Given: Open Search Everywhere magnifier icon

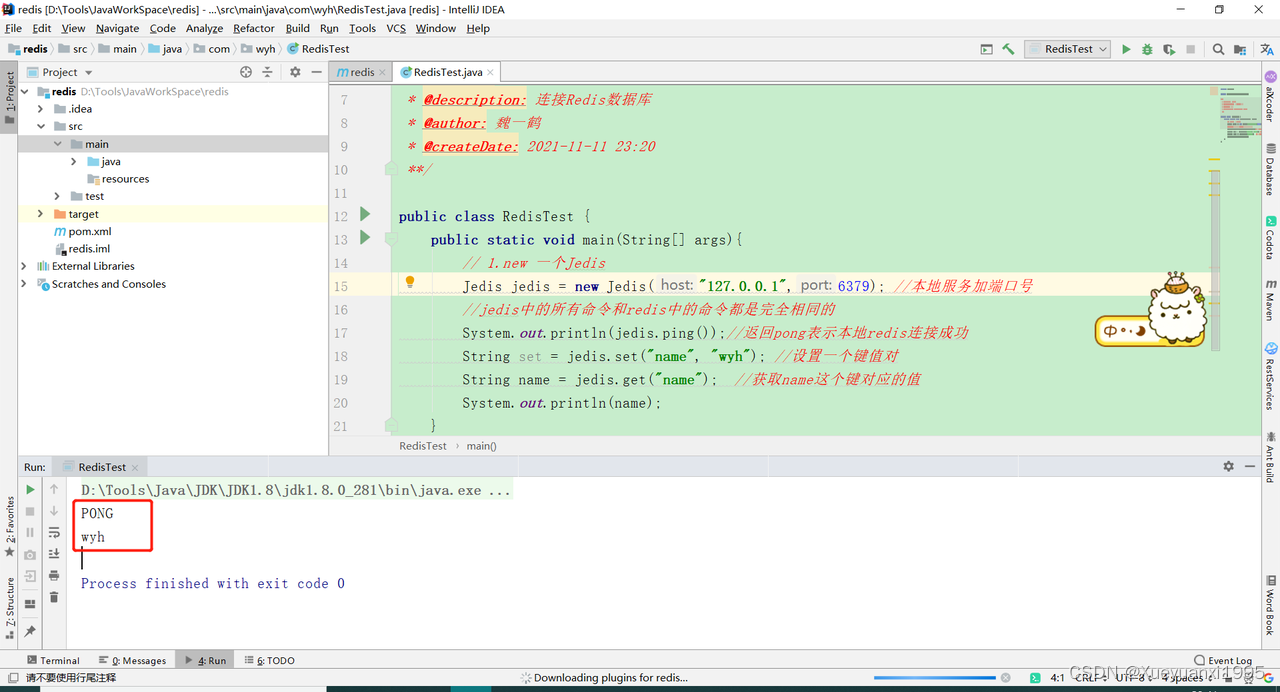Looking at the screenshot, I should (x=1218, y=47).
